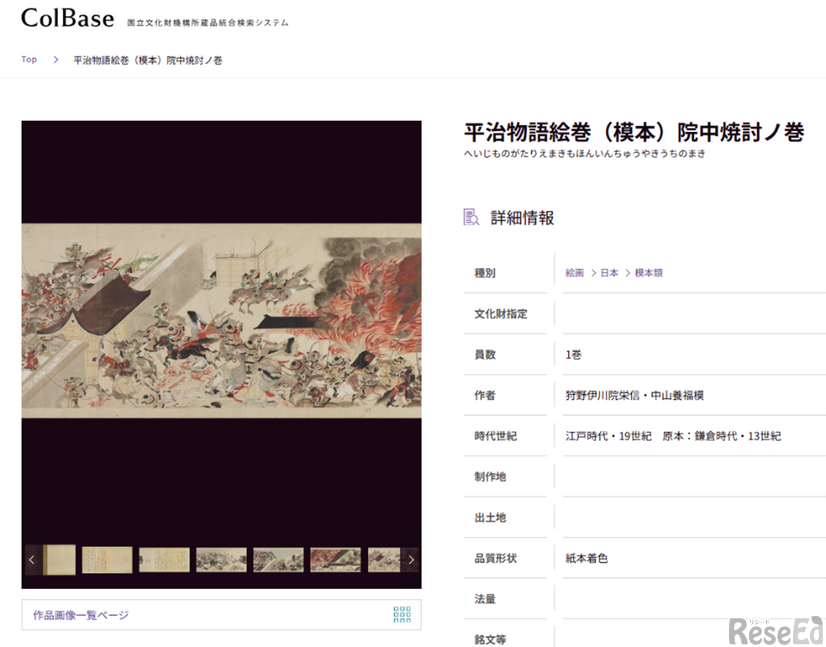Navigate to the Top breadcrumb link
The height and width of the screenshot is (647, 826).
coord(29,59)
